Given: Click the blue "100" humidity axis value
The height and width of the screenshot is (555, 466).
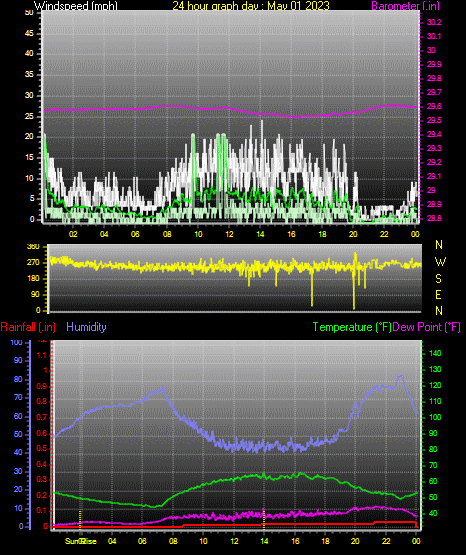Looking at the screenshot, I should point(16,343).
